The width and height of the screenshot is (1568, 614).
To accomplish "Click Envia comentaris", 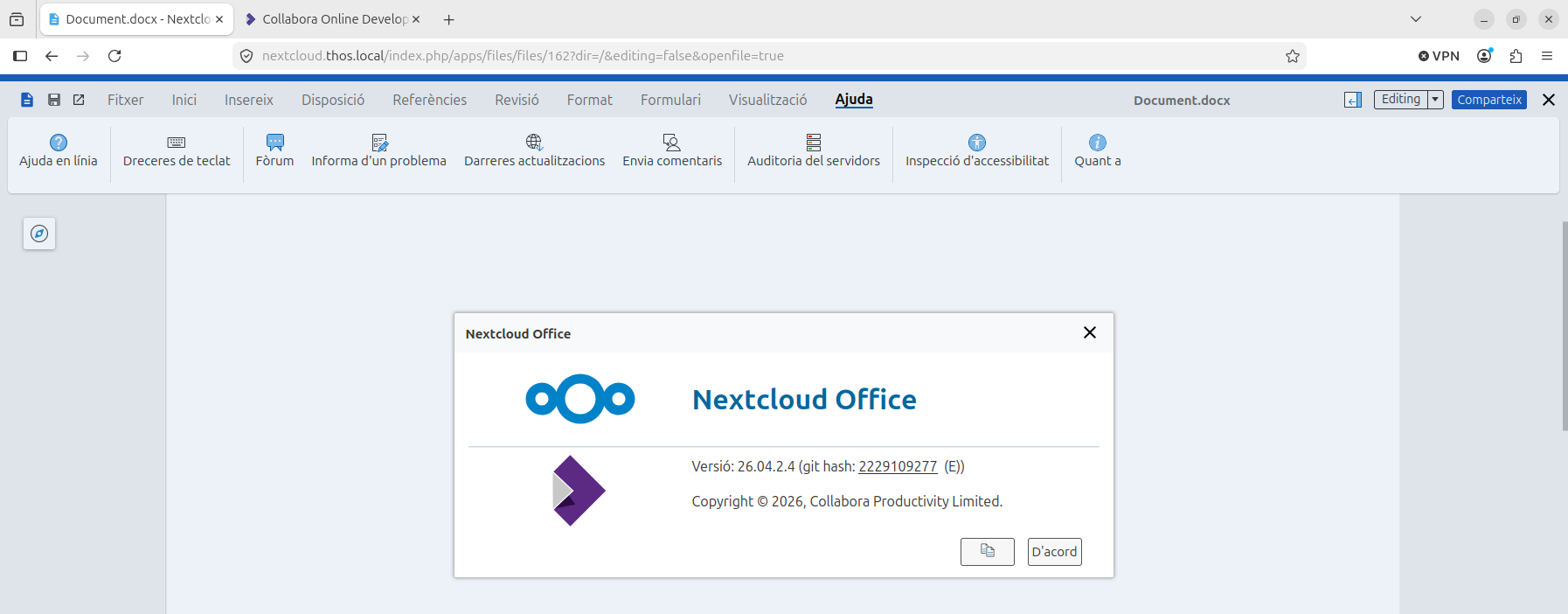I will pos(672,151).
